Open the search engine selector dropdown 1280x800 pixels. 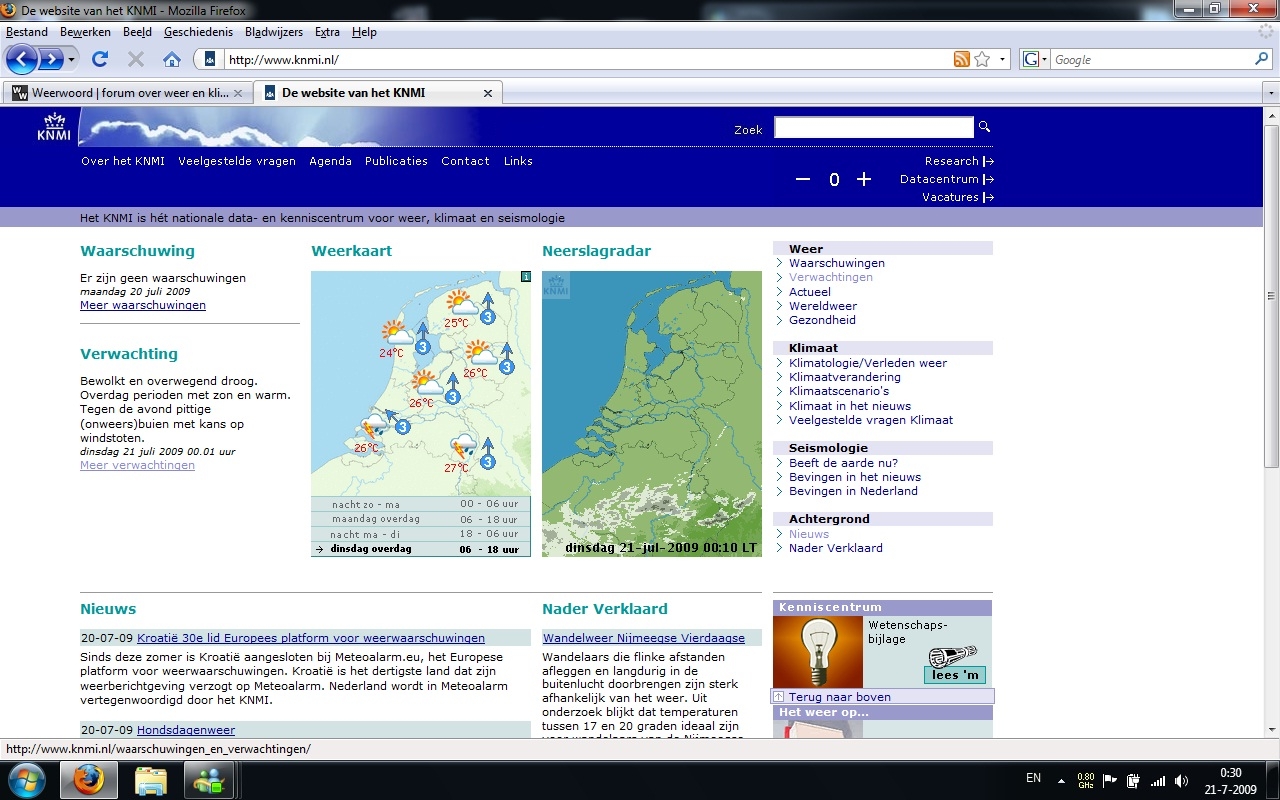[x=1034, y=60]
